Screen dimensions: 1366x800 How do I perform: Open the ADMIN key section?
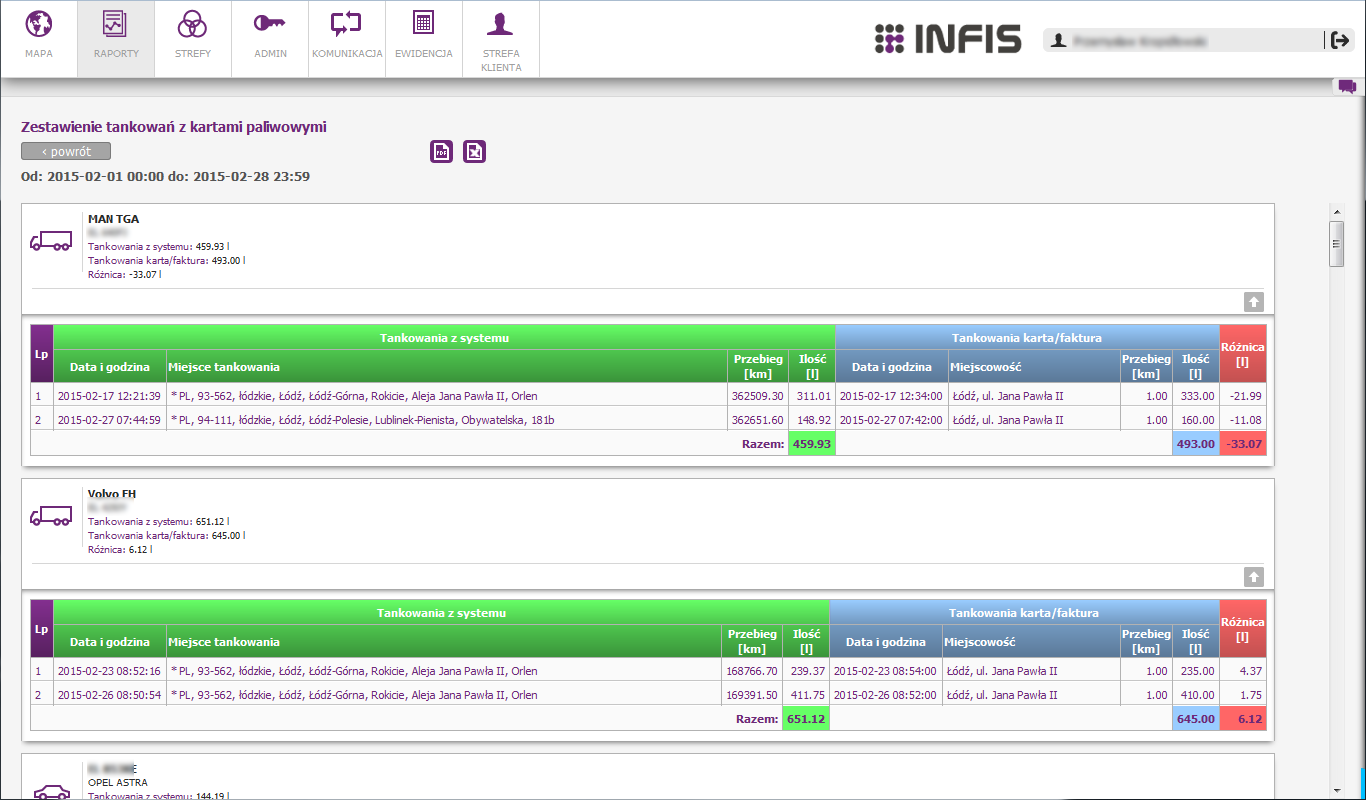coord(270,39)
